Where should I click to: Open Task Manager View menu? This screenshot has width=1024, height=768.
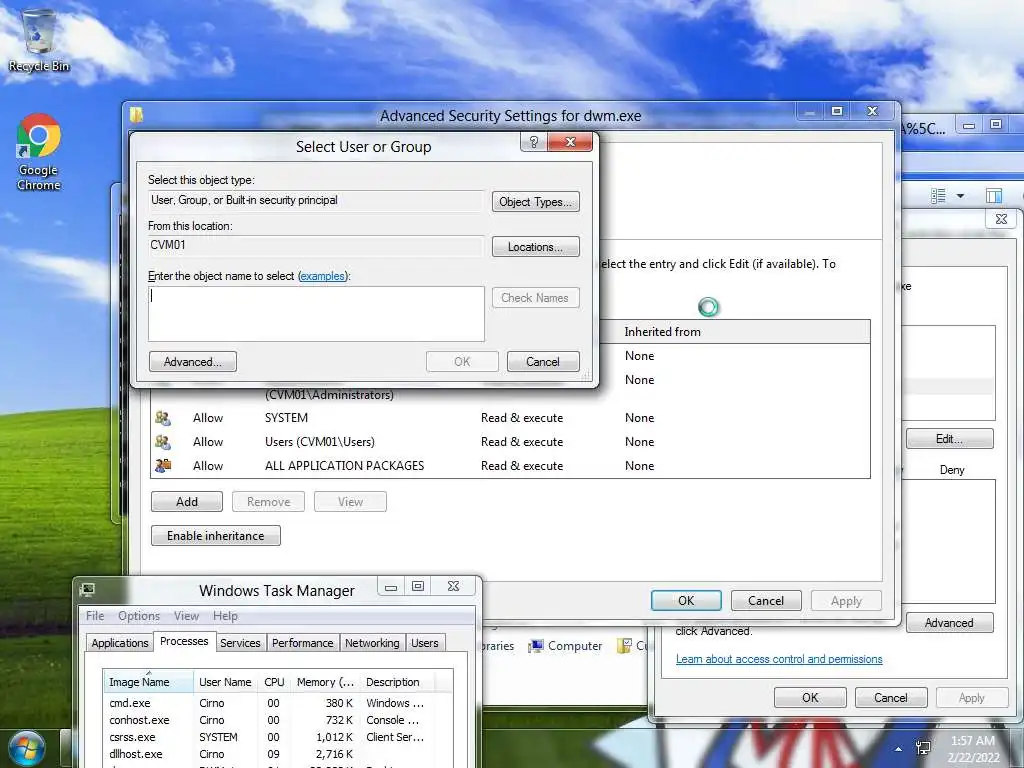click(x=186, y=616)
